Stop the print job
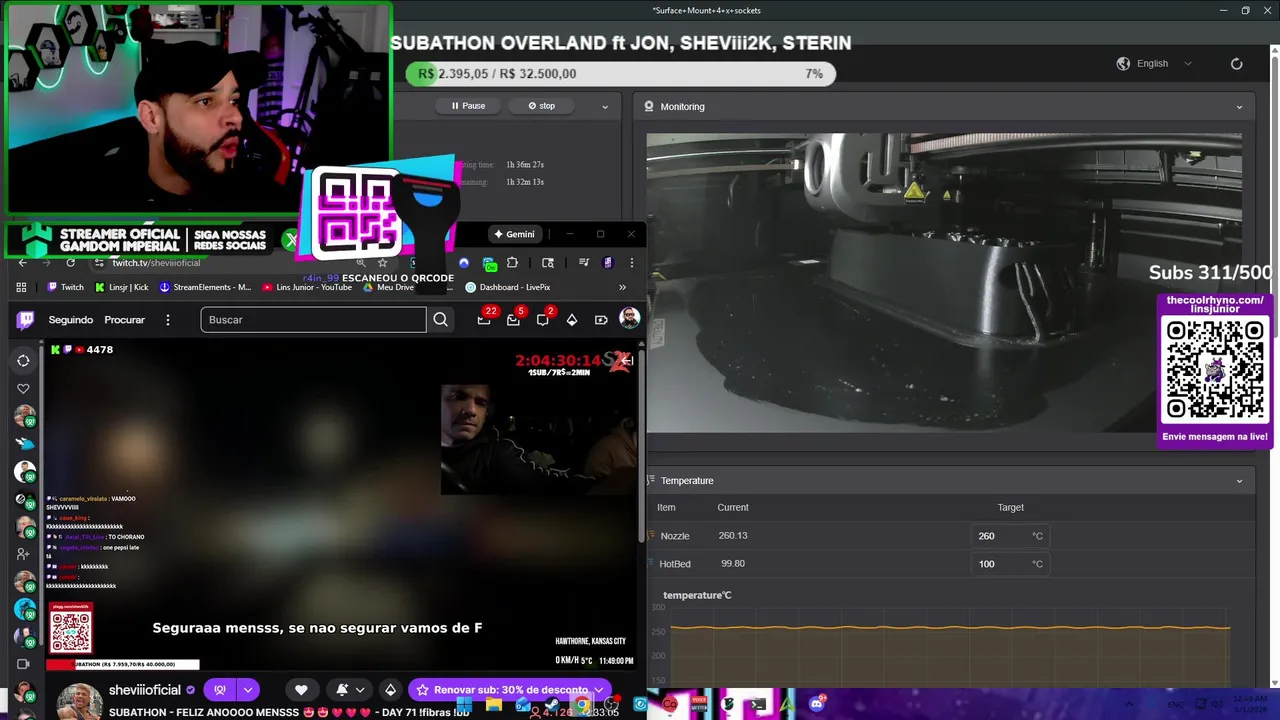This screenshot has width=1280, height=720. click(x=541, y=106)
